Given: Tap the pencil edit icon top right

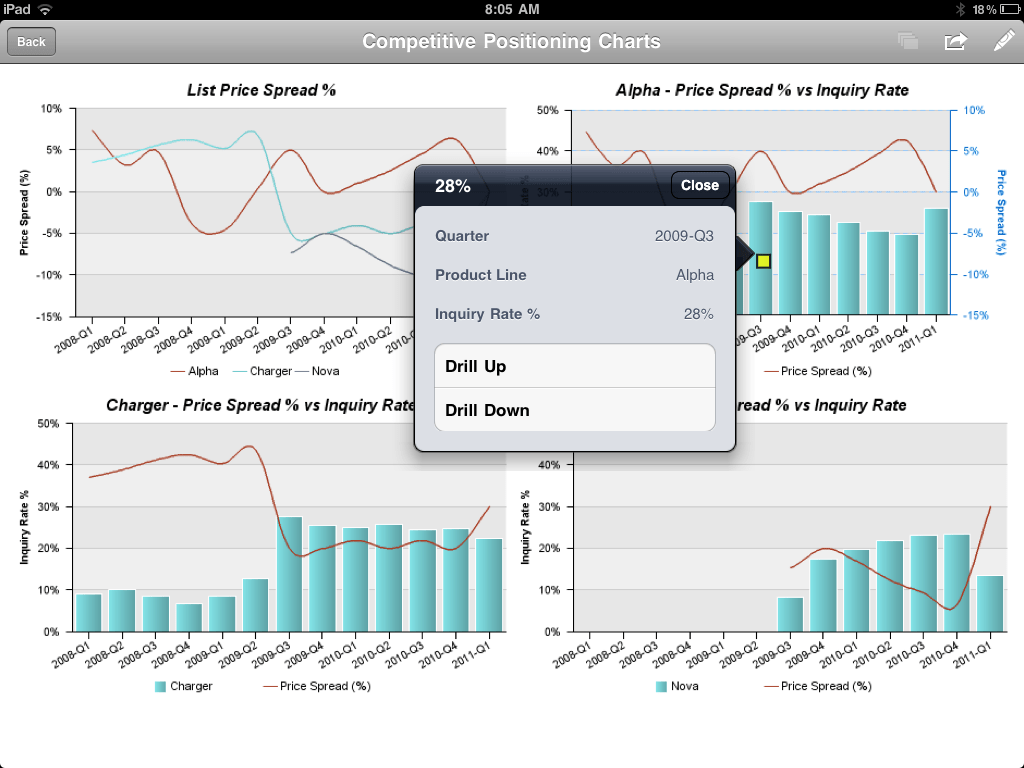Looking at the screenshot, I should pyautogui.click(x=1003, y=41).
